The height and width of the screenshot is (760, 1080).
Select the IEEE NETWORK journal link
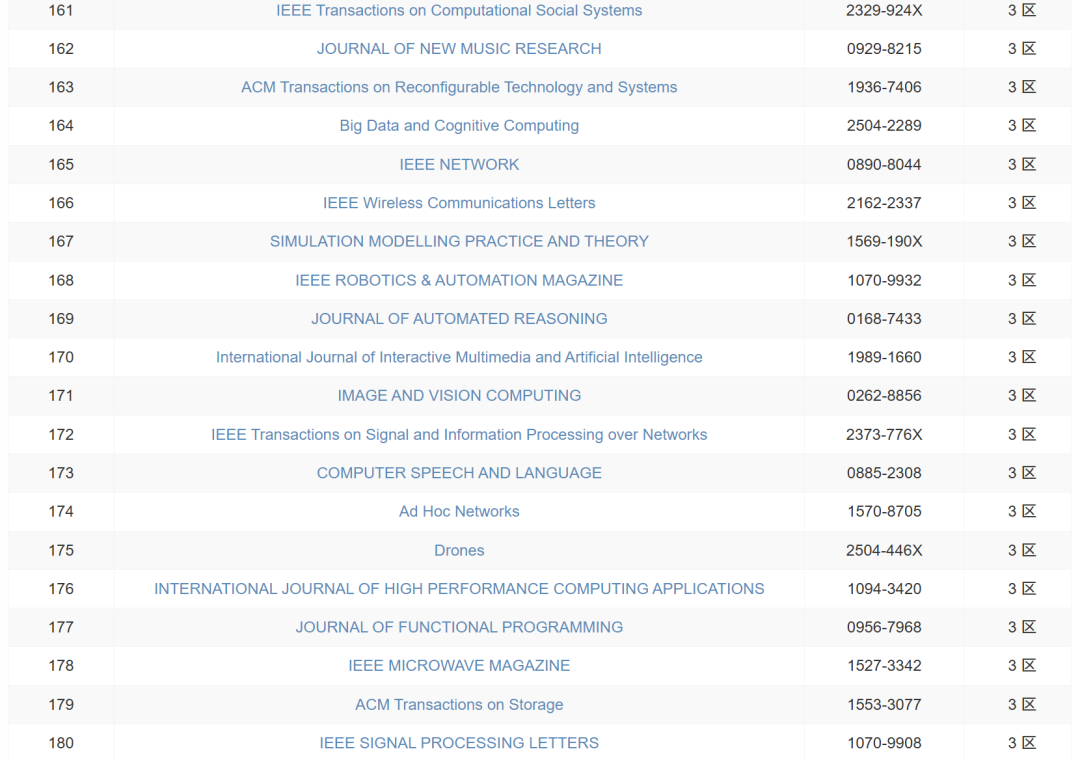(459, 165)
